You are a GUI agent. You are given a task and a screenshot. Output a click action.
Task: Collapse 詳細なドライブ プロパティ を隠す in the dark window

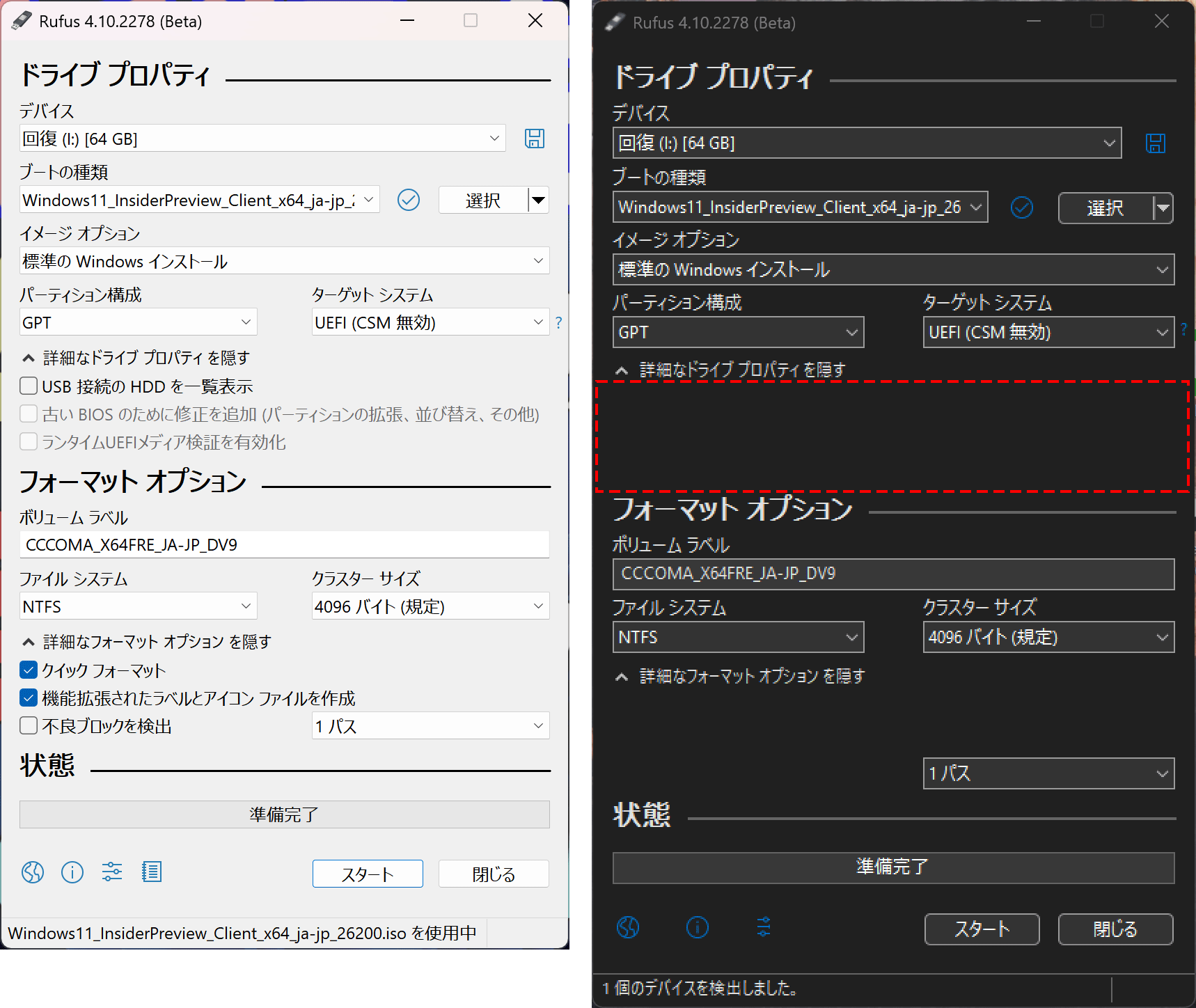coord(730,370)
